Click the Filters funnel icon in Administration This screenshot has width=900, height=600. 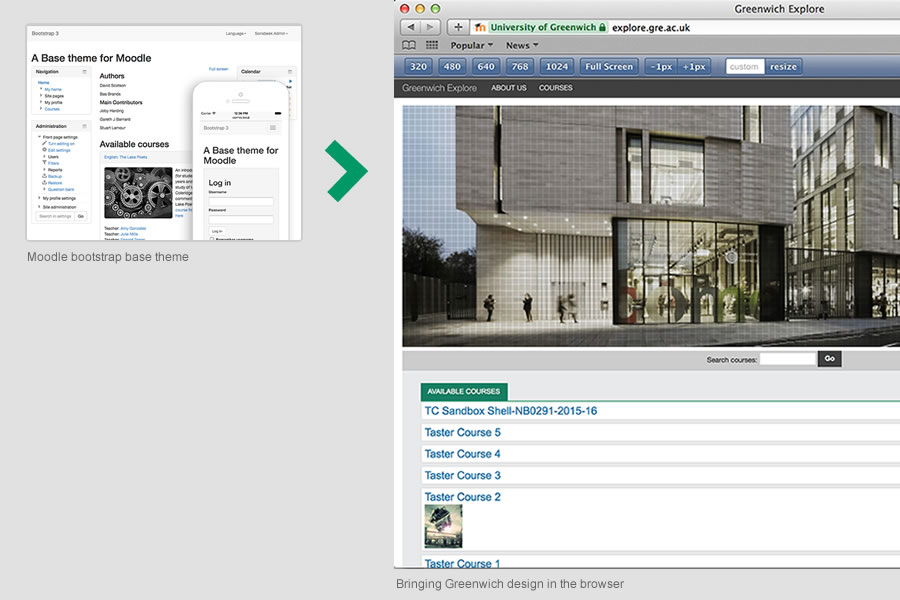pos(45,163)
